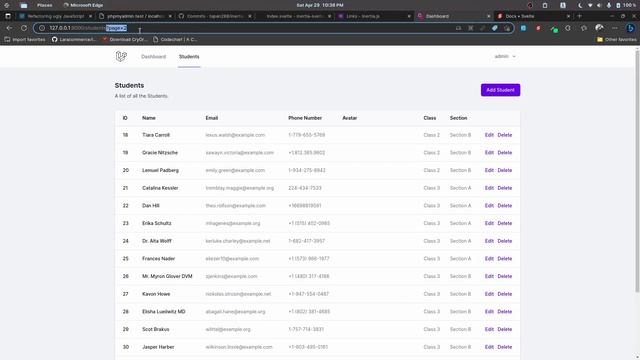Click the green badge extension icon
640x360 pixels.
(x=554, y=29)
